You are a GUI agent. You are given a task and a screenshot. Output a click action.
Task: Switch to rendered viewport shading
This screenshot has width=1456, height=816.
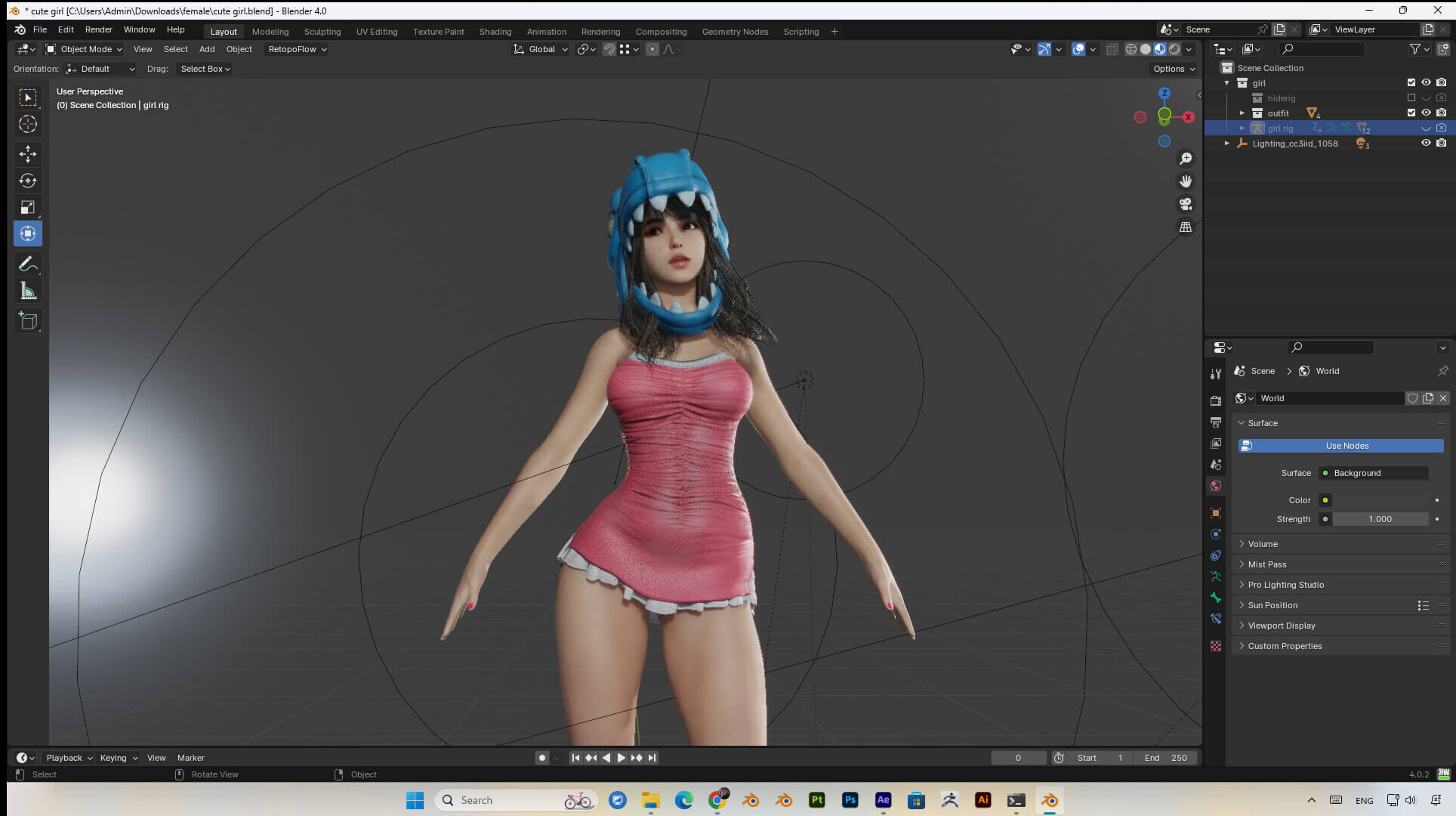(x=1174, y=49)
